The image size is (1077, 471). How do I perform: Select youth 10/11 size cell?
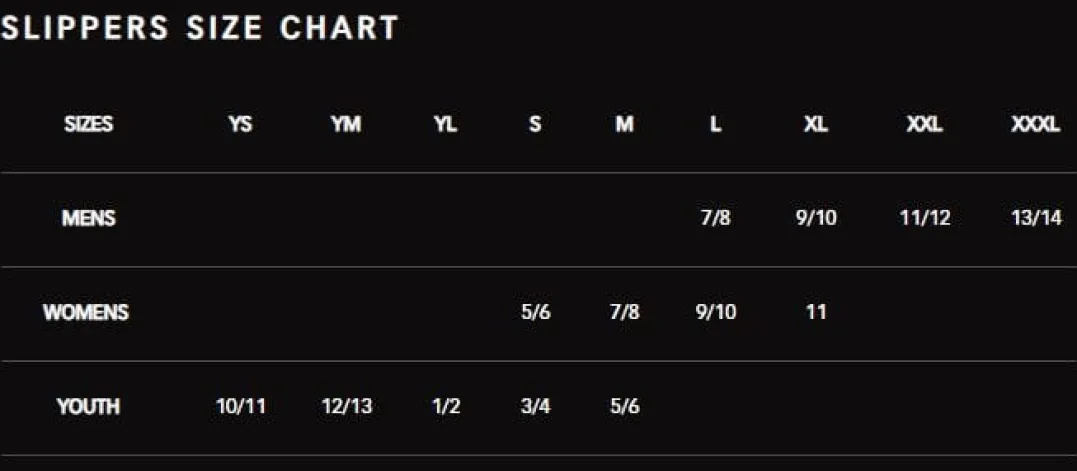tap(240, 406)
